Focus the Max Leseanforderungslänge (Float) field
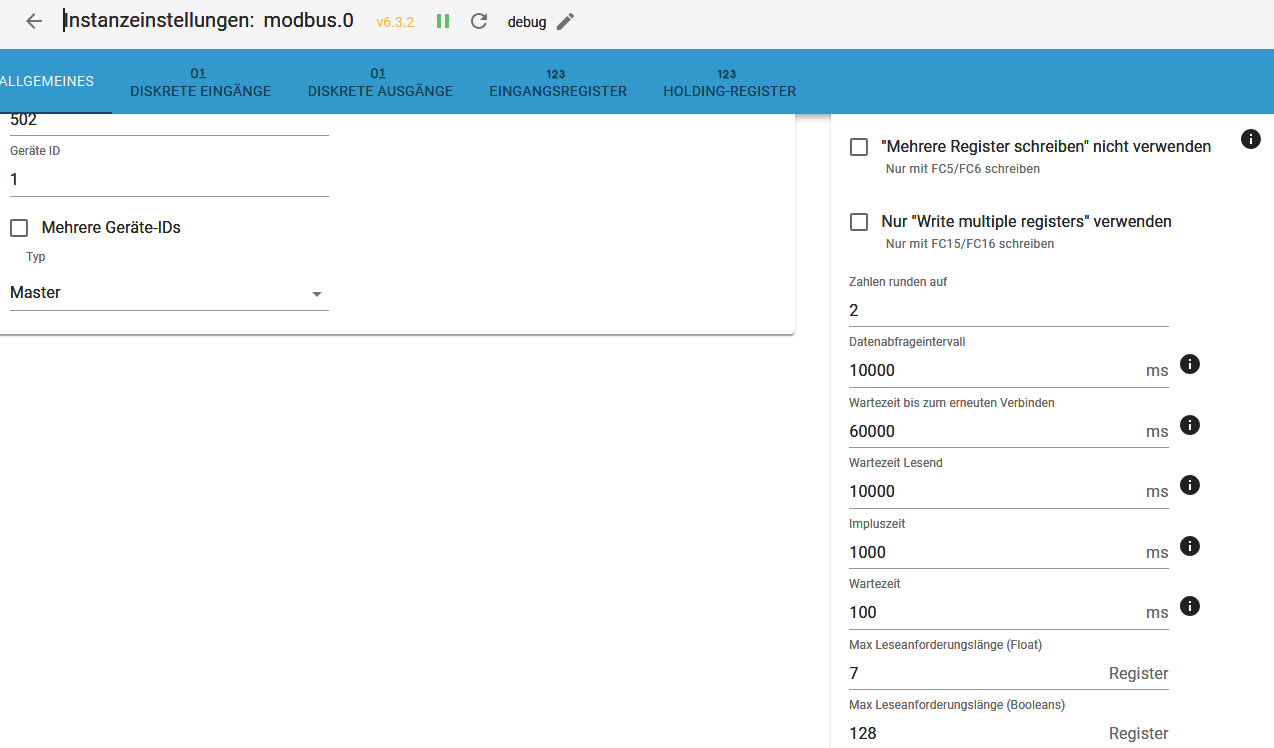The height and width of the screenshot is (748, 1274). tap(975, 673)
